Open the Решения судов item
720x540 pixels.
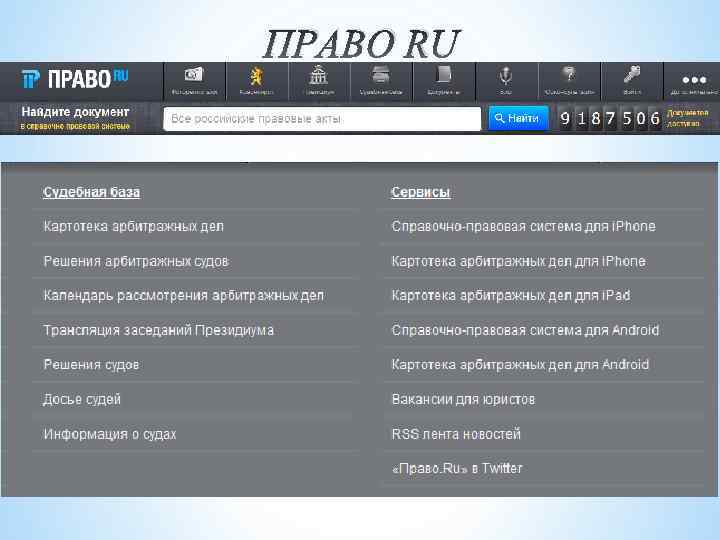(x=91, y=365)
